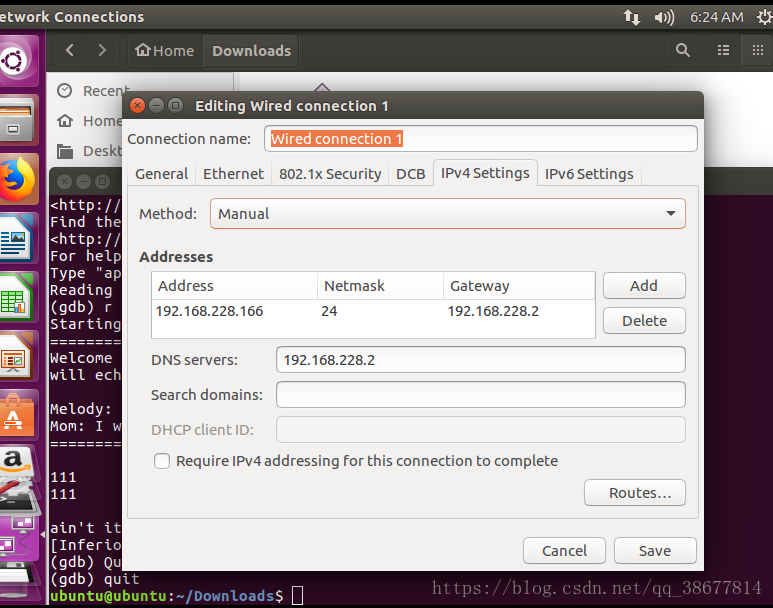Open network connections dock icon
The width and height of the screenshot is (773, 608).
tap(17, 536)
